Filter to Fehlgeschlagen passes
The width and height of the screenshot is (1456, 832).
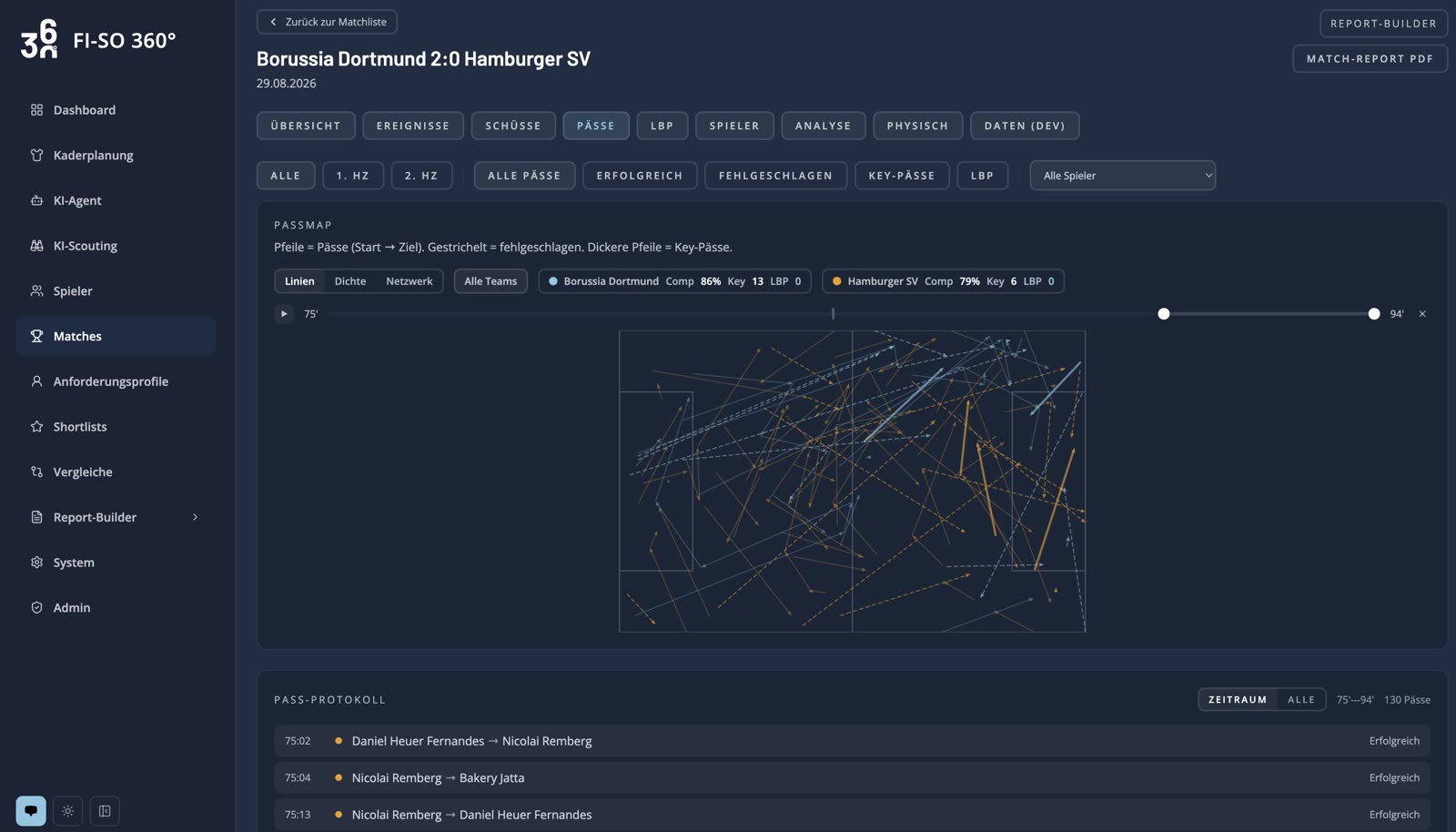775,176
